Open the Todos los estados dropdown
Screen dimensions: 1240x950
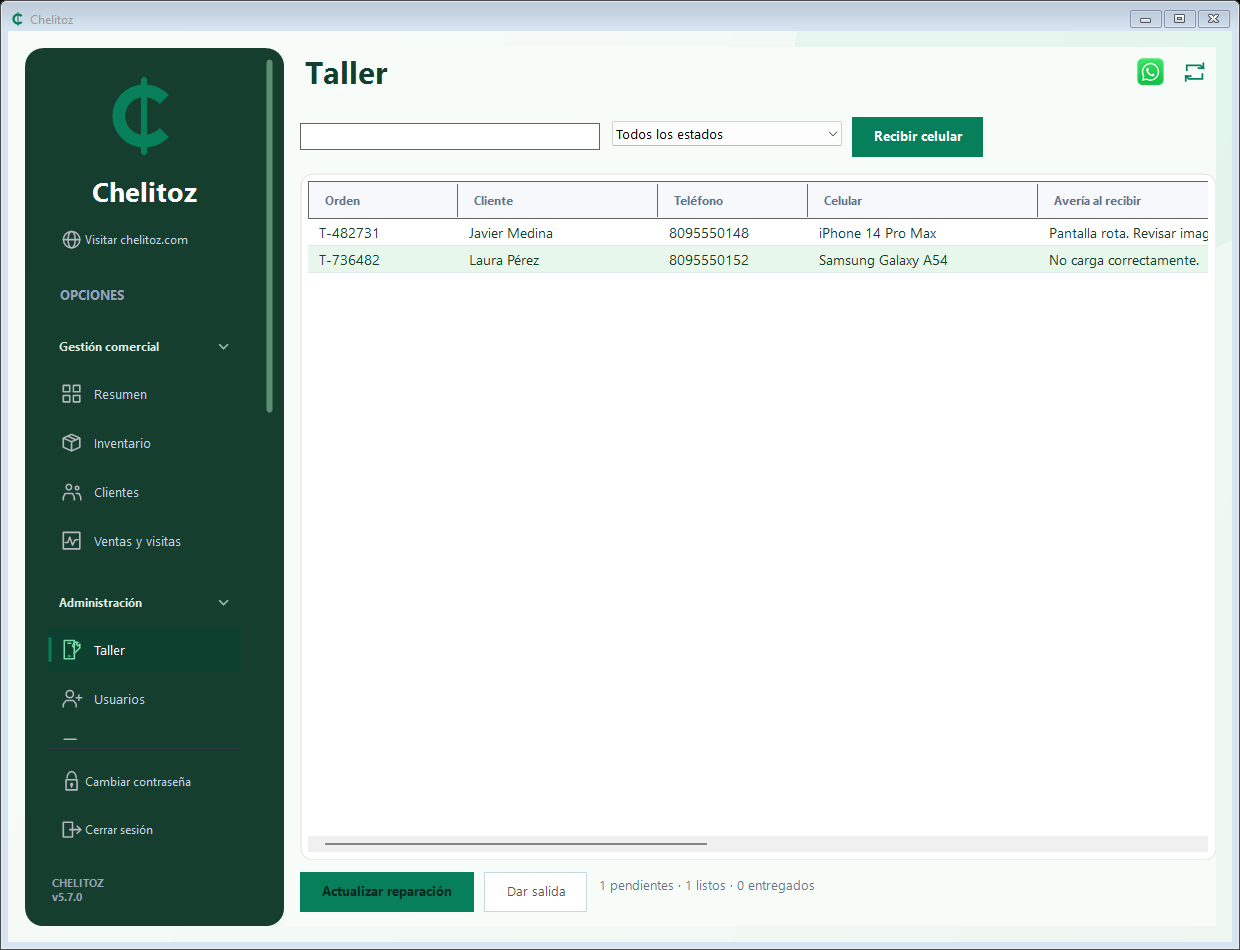[727, 134]
